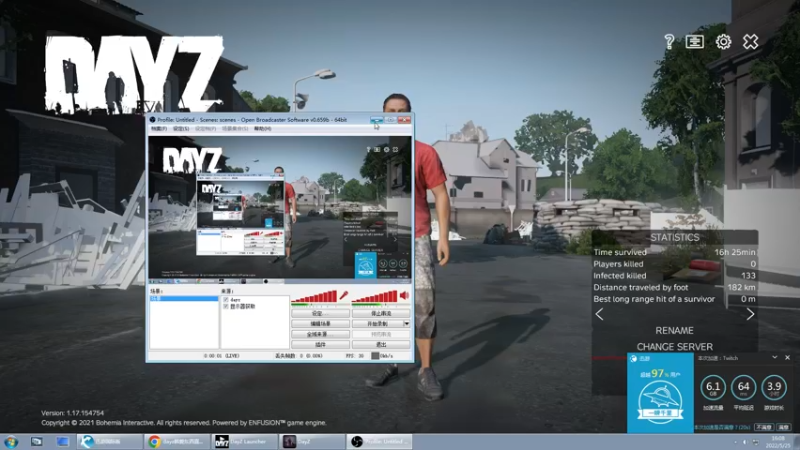Switch to OBS window in taskbar
Viewport: 800px width, 450px height.
coord(379,441)
